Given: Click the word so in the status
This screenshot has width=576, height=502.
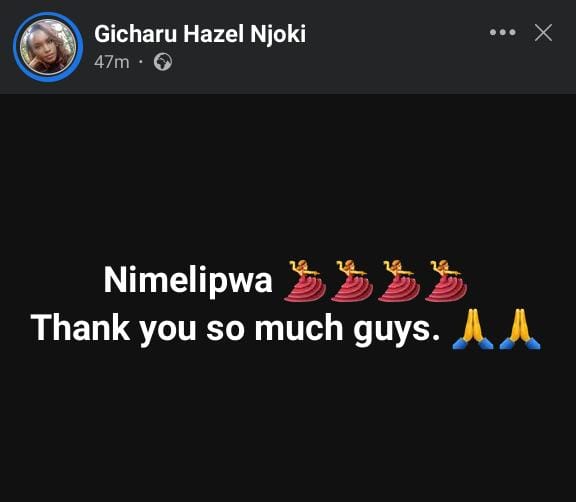Looking at the screenshot, I should 225,329.
